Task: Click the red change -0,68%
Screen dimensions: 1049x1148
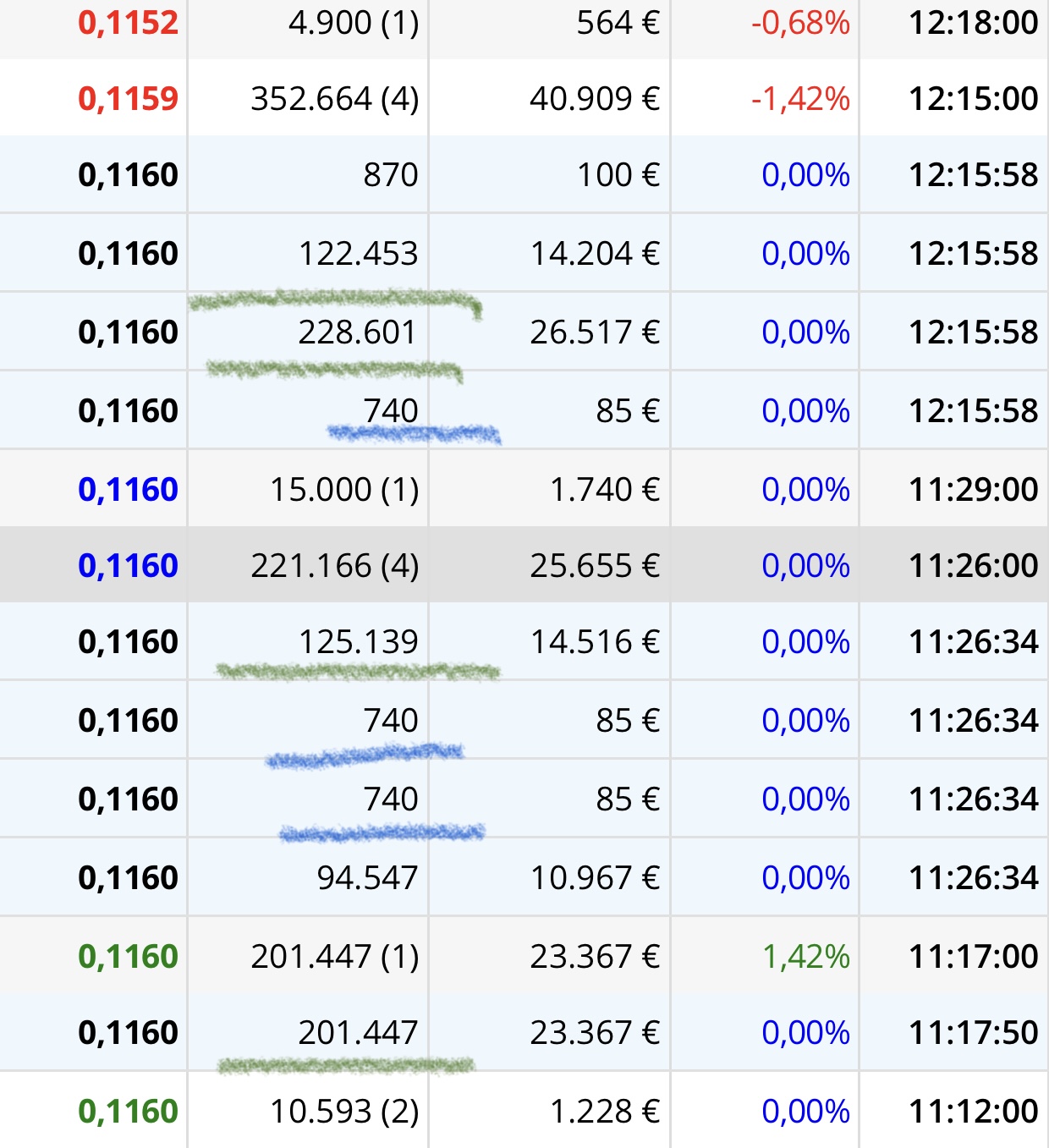Action: coord(800,23)
